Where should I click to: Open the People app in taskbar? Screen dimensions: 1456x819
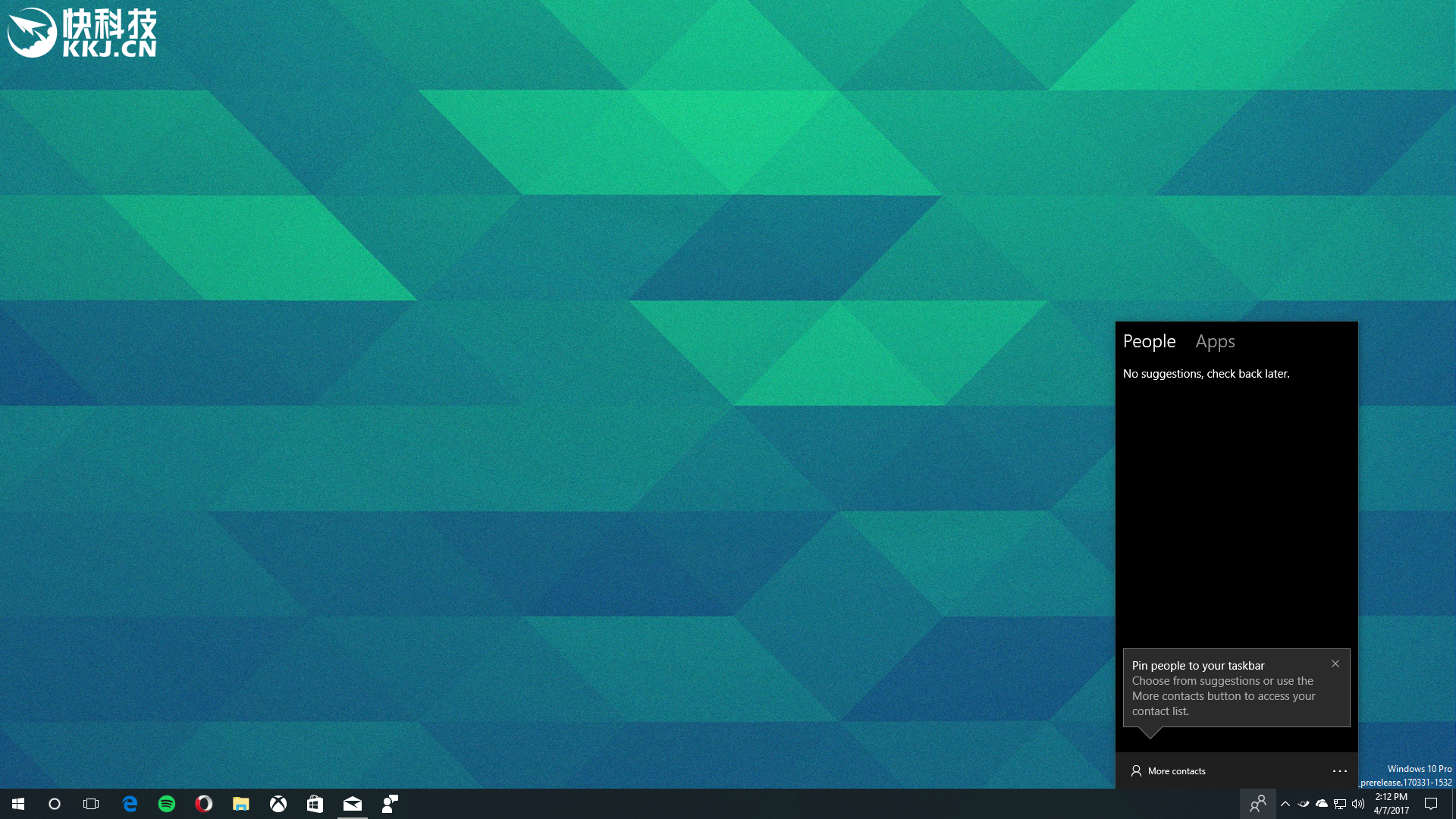click(390, 804)
